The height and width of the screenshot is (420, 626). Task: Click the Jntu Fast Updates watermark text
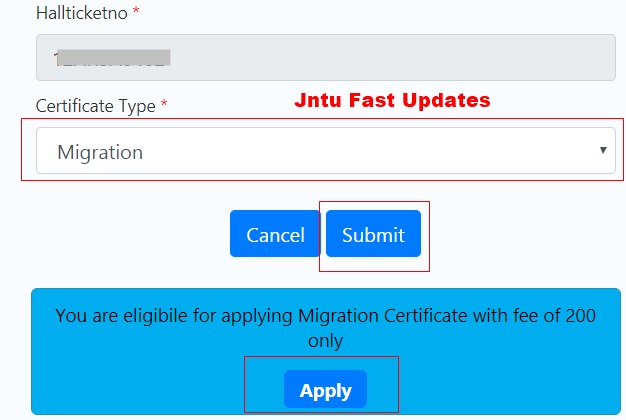click(x=392, y=100)
